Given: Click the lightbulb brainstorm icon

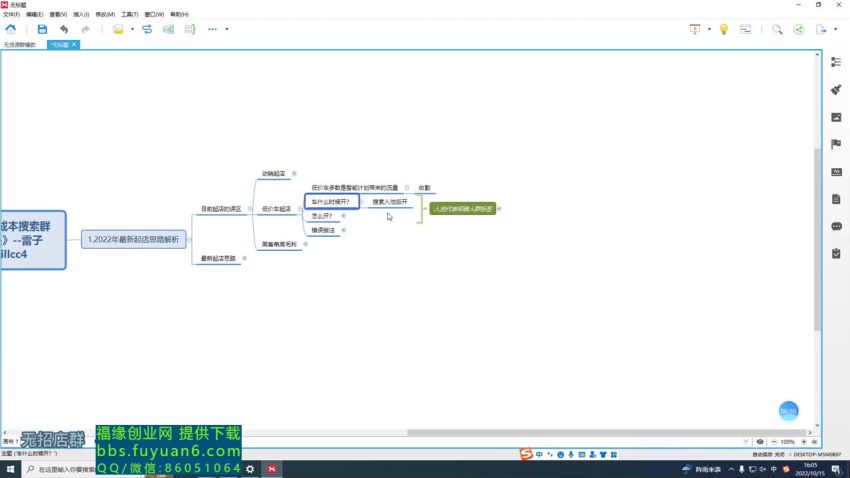Looking at the screenshot, I should [x=724, y=30].
